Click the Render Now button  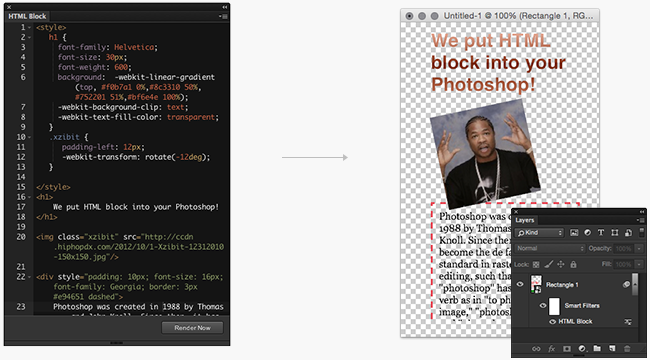[x=192, y=328]
